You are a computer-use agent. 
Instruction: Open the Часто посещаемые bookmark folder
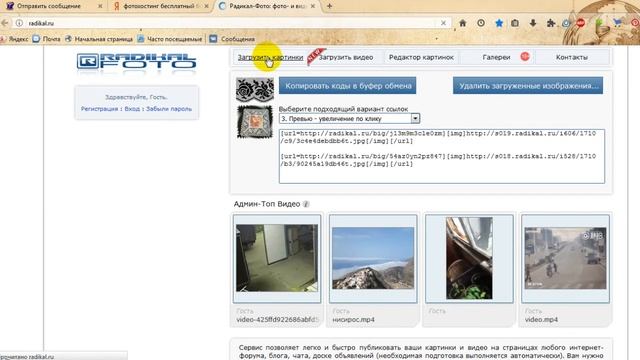pos(170,39)
